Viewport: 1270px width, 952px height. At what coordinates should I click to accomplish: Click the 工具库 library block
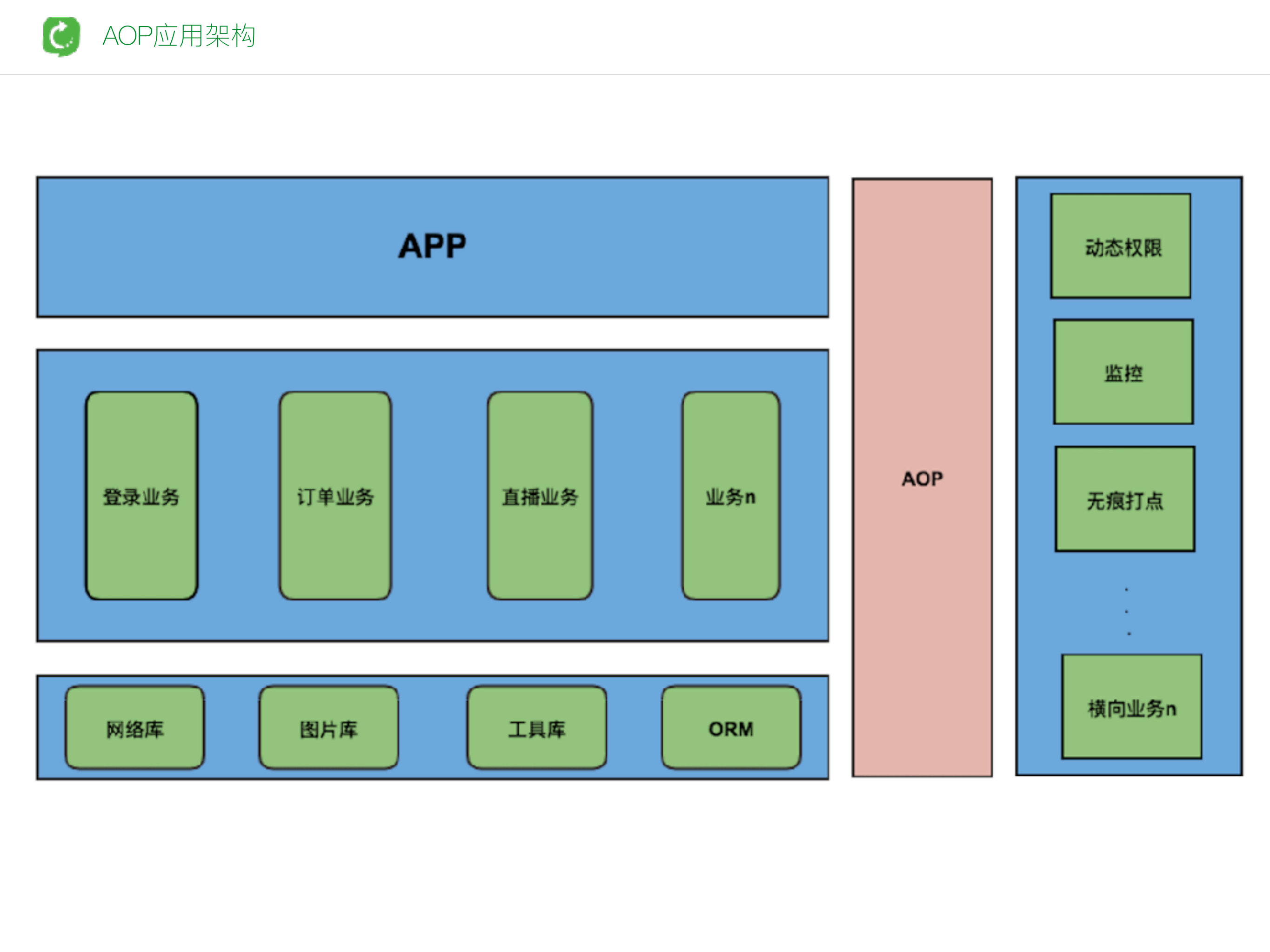537,729
